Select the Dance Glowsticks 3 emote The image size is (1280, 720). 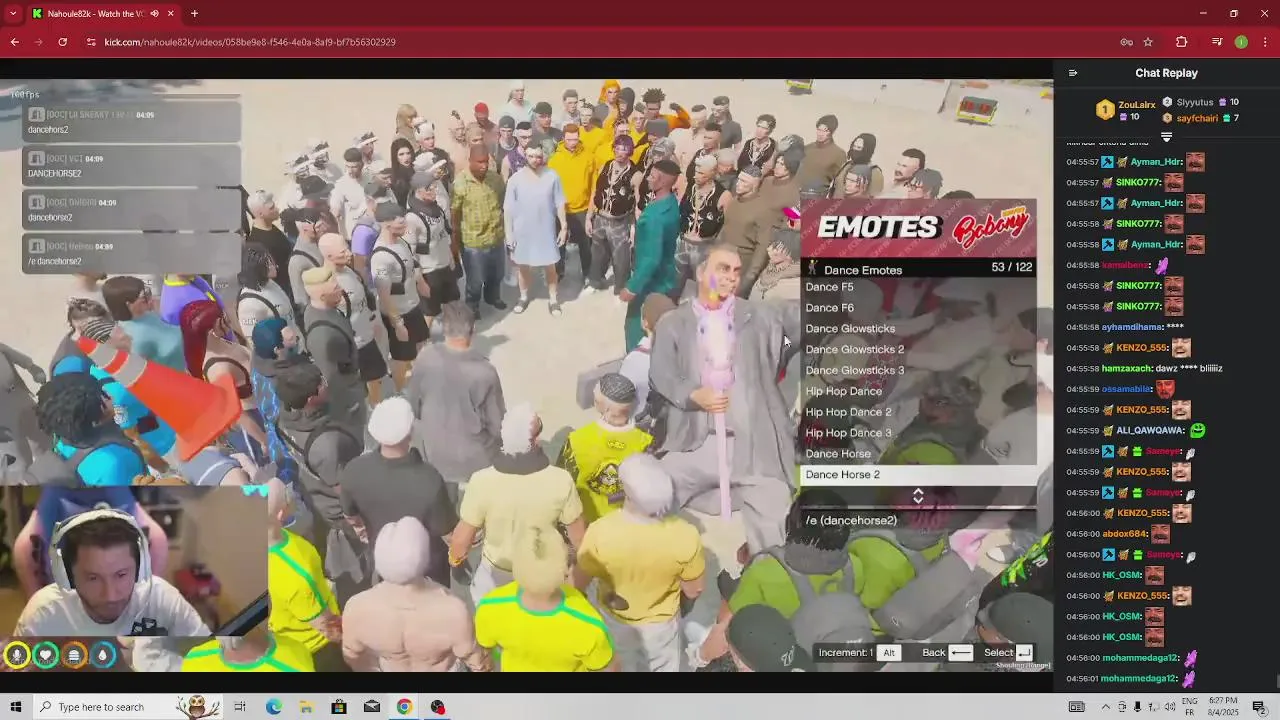click(x=918, y=371)
